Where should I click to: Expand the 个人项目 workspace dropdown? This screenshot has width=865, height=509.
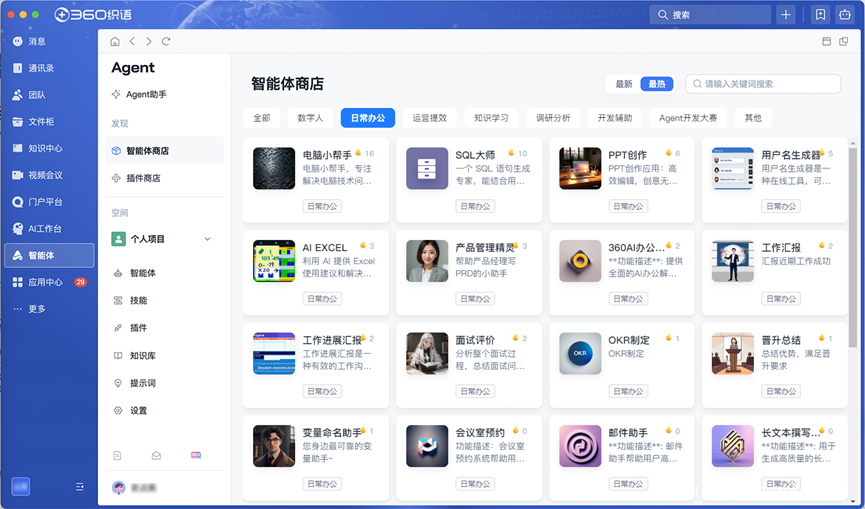pos(208,239)
